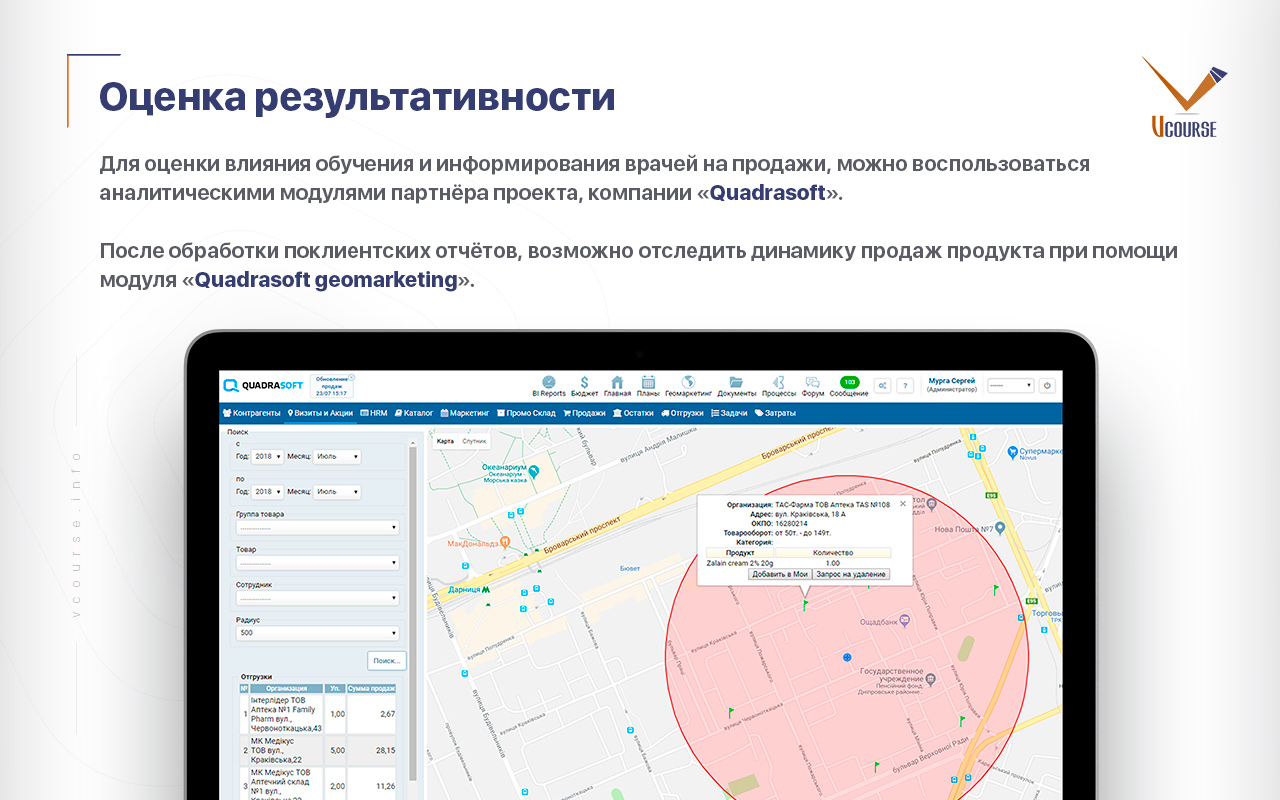Sort by the Организация column header
Viewport: 1280px width, 800px height.
(x=287, y=688)
